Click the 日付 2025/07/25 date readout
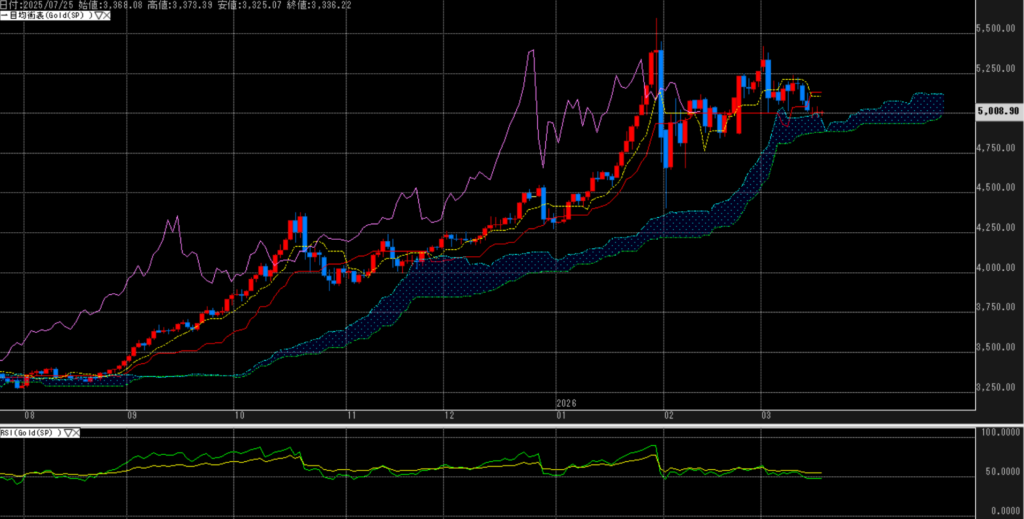Viewport: 1024px width, 519px height. click(x=40, y=5)
